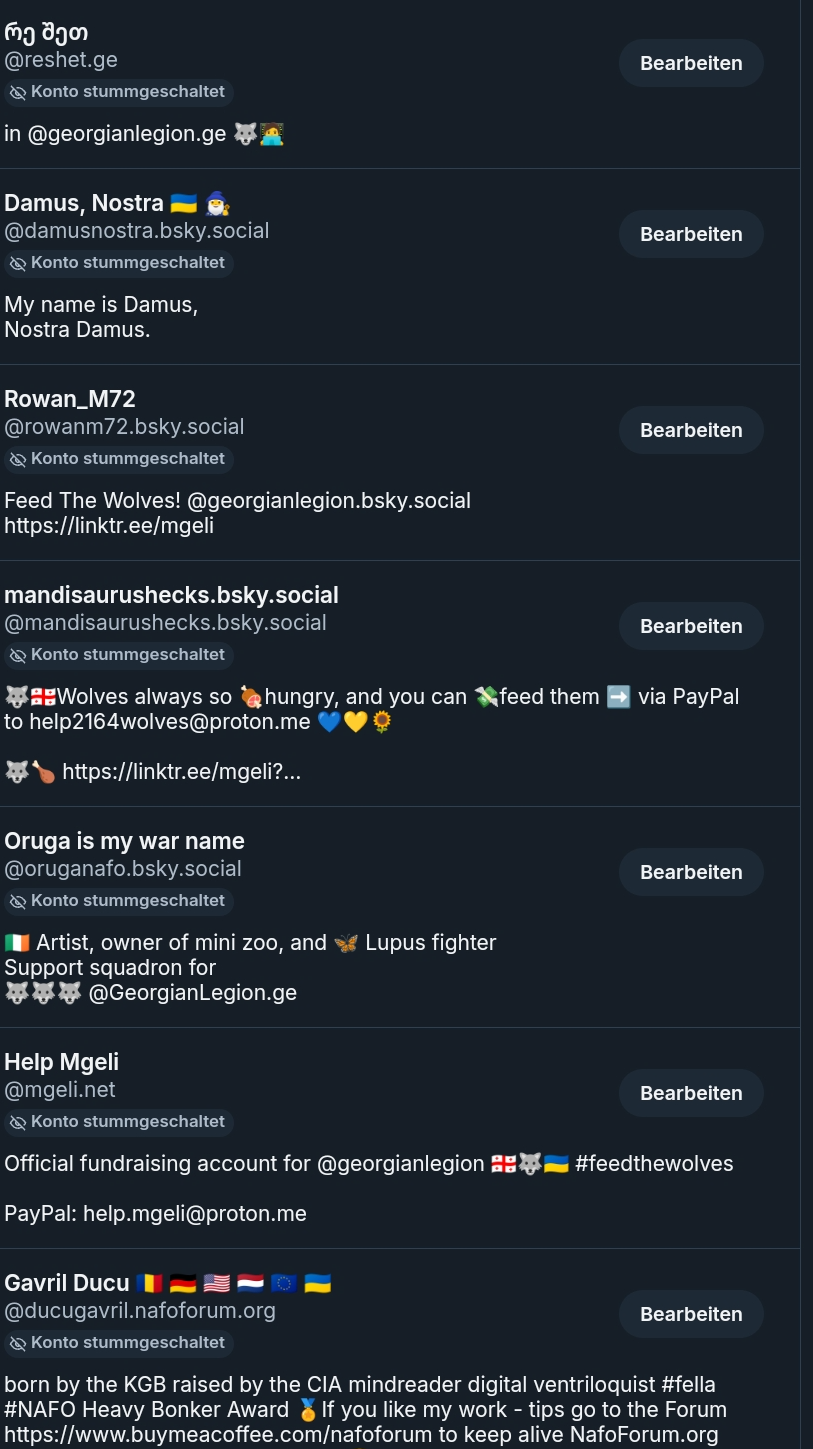
Task: Click Bearbeiten beside mandisaurushecks.bsky.social
Action: coord(691,626)
